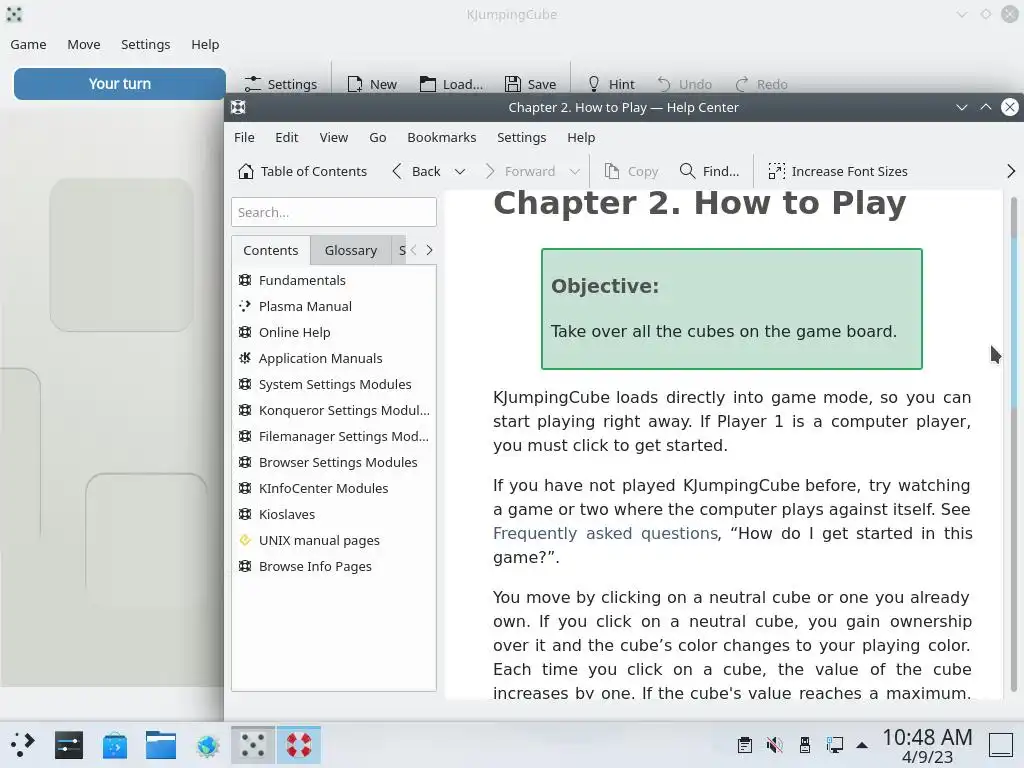
Task: Click KJumpingCube Settings toolbar button
Action: [x=280, y=84]
